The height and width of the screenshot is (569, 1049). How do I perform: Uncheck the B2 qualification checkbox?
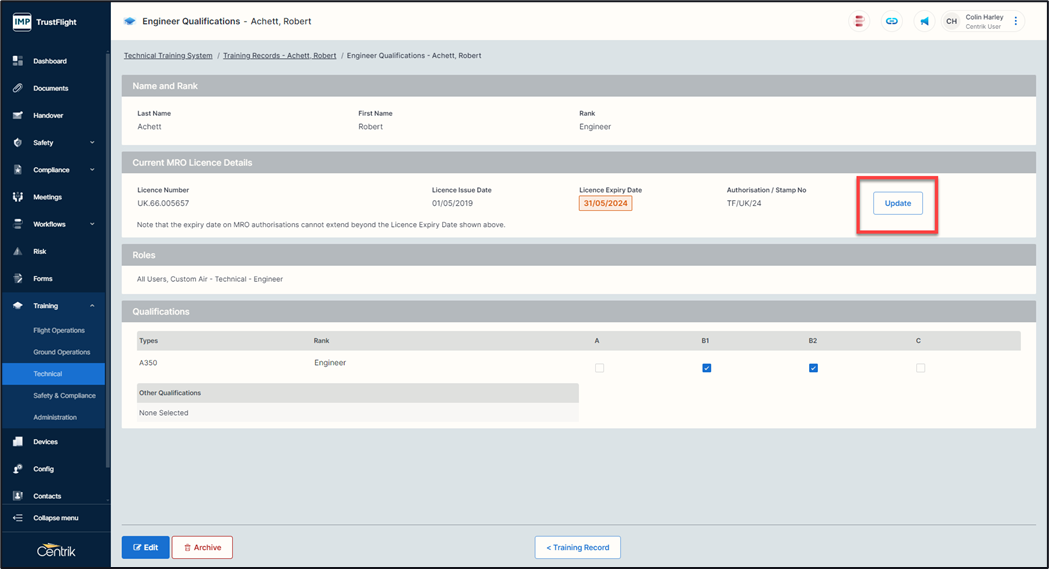(813, 368)
